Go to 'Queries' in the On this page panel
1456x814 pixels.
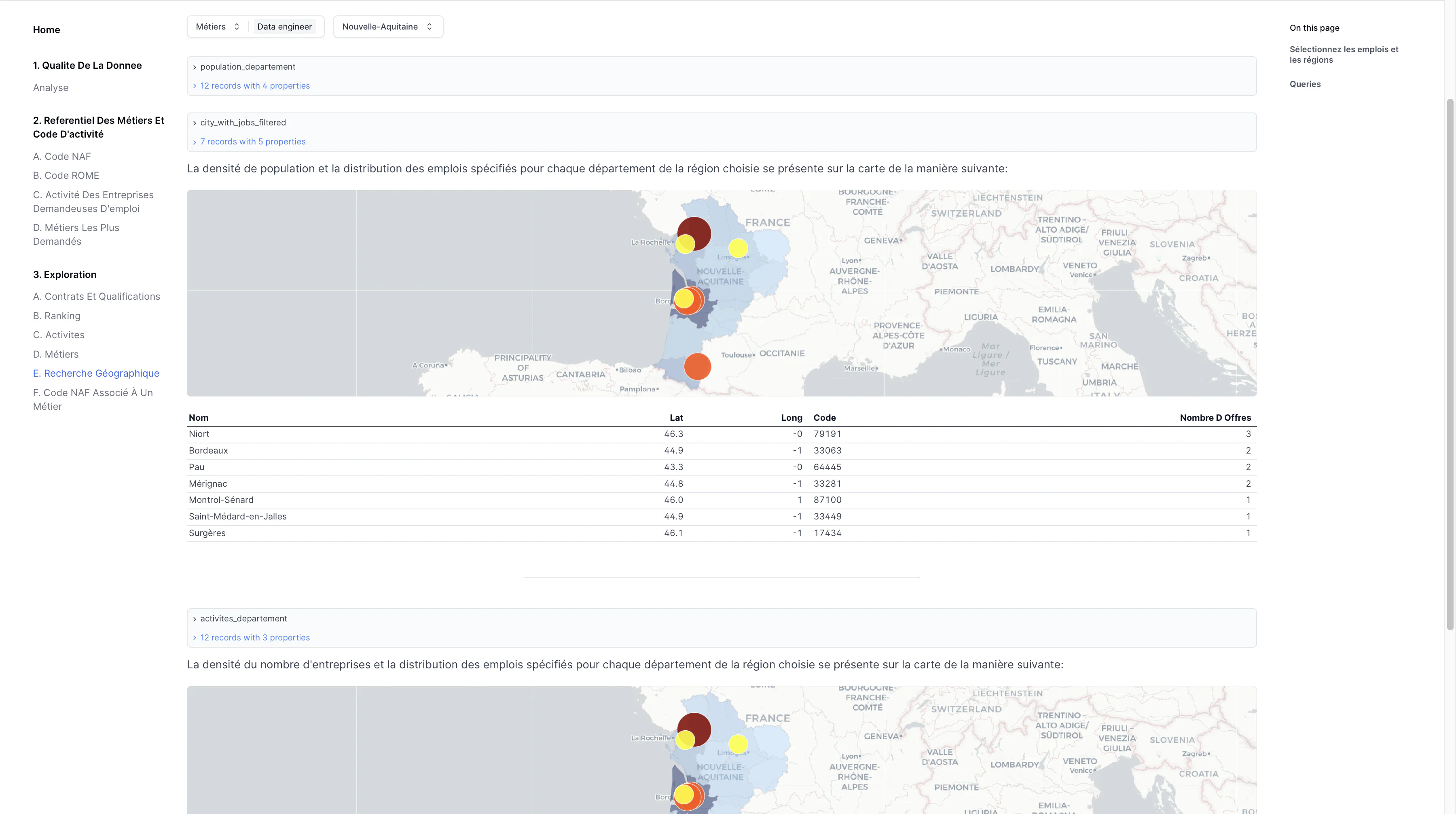pyautogui.click(x=1305, y=84)
